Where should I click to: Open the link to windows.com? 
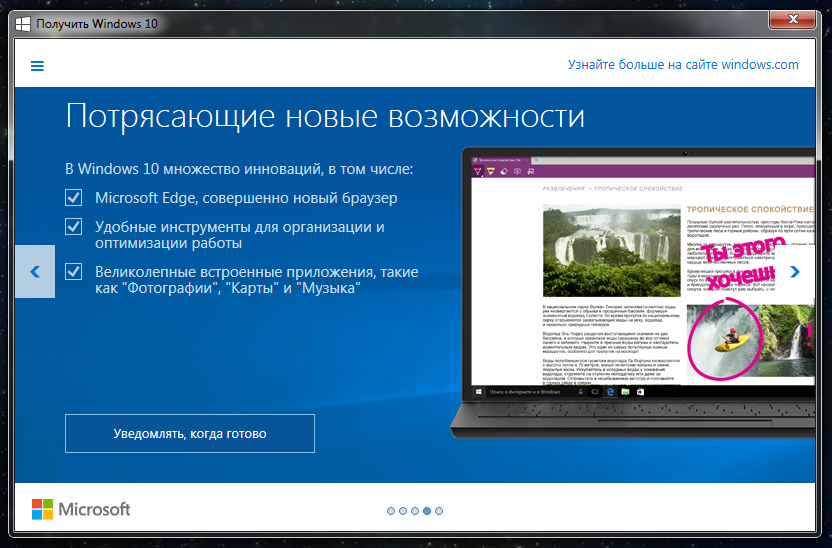pos(683,65)
